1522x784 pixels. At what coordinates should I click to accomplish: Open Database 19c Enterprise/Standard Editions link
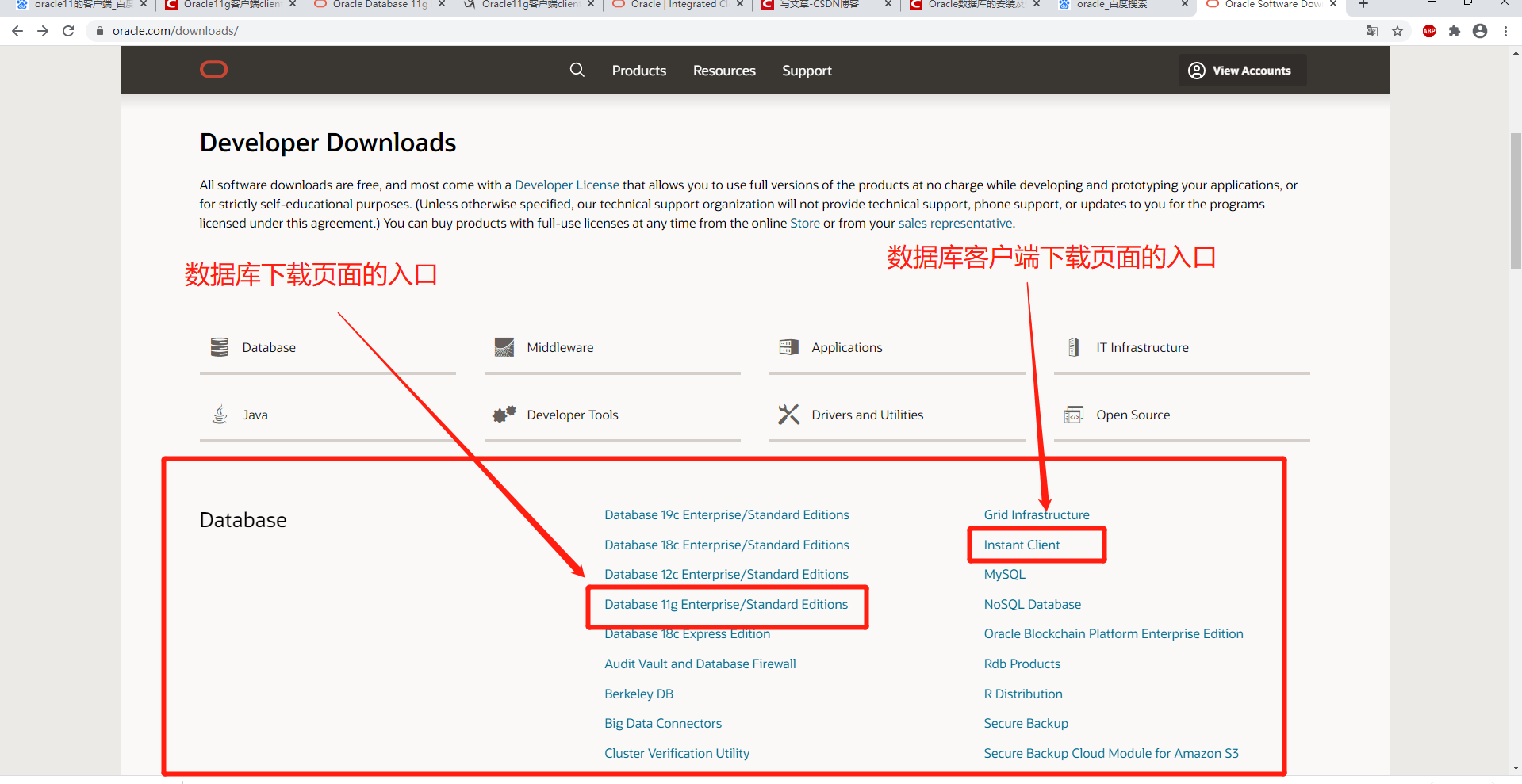coord(726,514)
